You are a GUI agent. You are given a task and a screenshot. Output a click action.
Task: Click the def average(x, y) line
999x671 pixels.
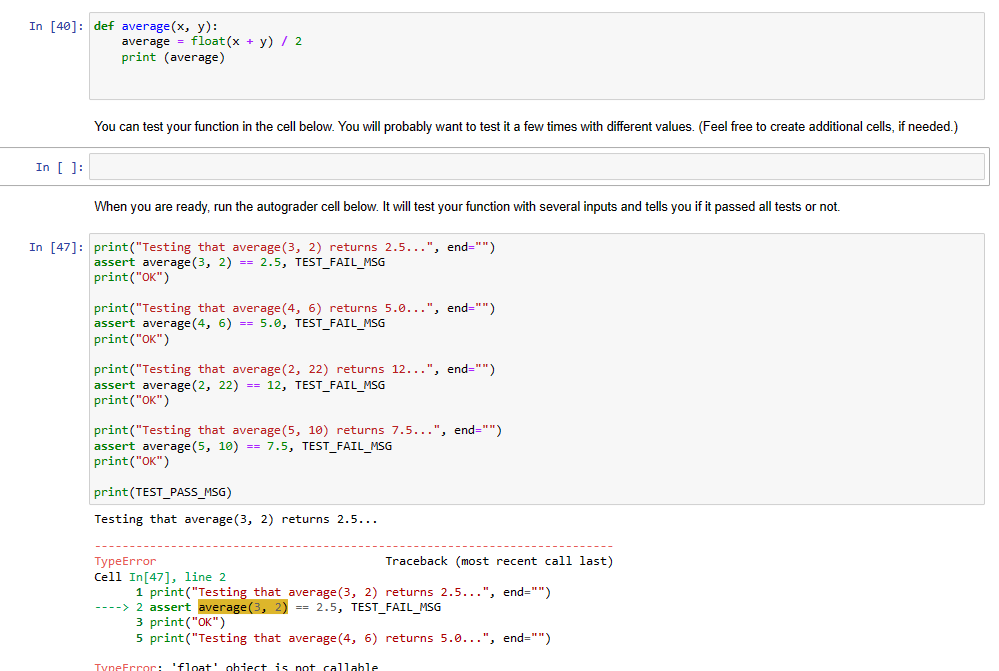[x=170, y=25]
